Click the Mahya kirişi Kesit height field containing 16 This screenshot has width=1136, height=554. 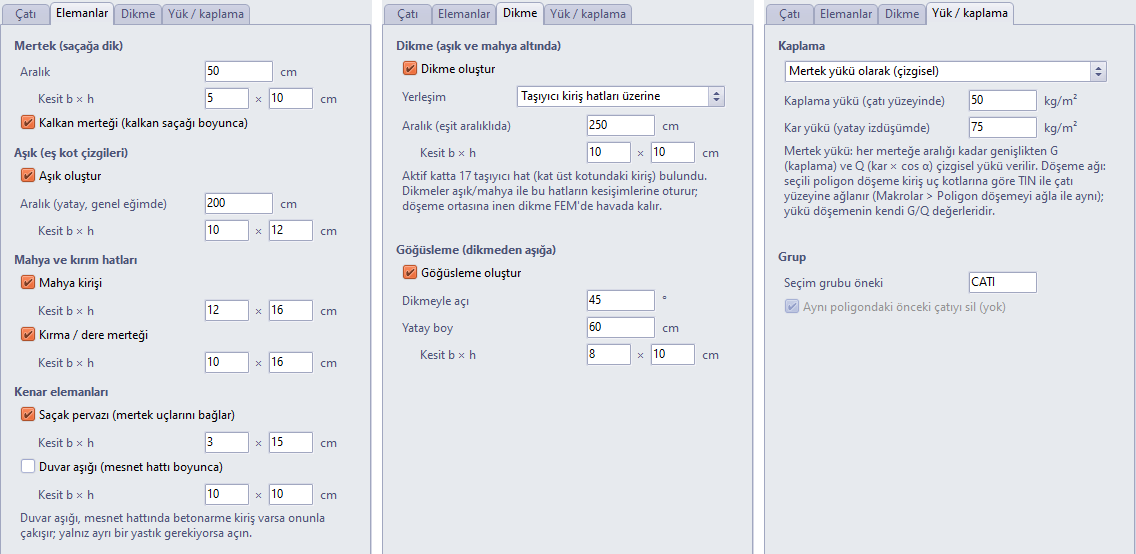pyautogui.click(x=291, y=310)
